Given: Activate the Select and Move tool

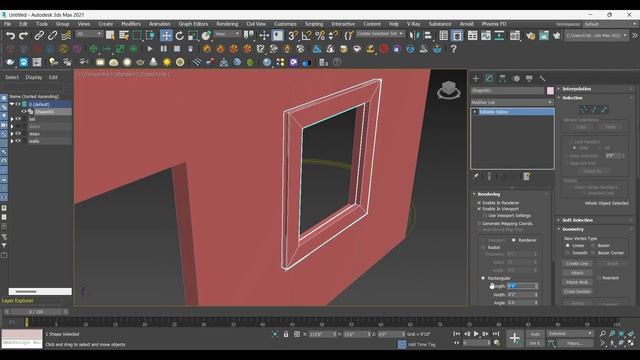Looking at the screenshot, I should coord(166,36).
